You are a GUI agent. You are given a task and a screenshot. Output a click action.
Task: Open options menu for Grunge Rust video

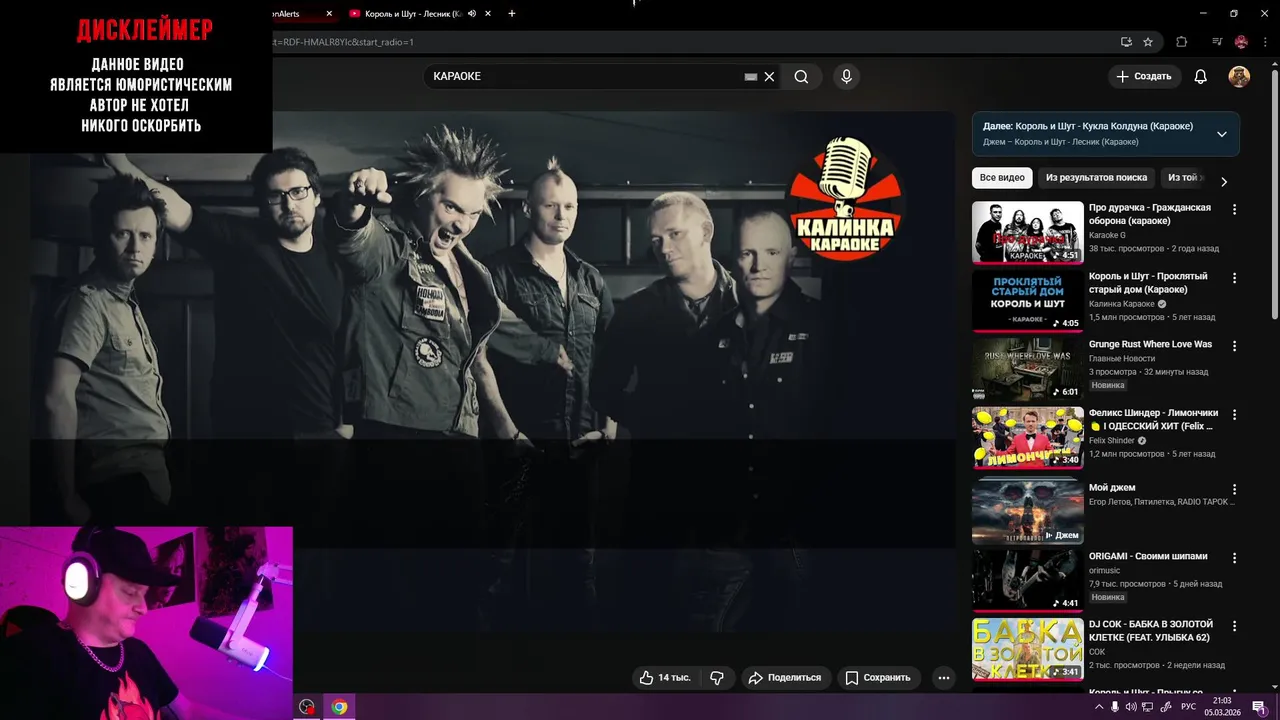coord(1234,346)
